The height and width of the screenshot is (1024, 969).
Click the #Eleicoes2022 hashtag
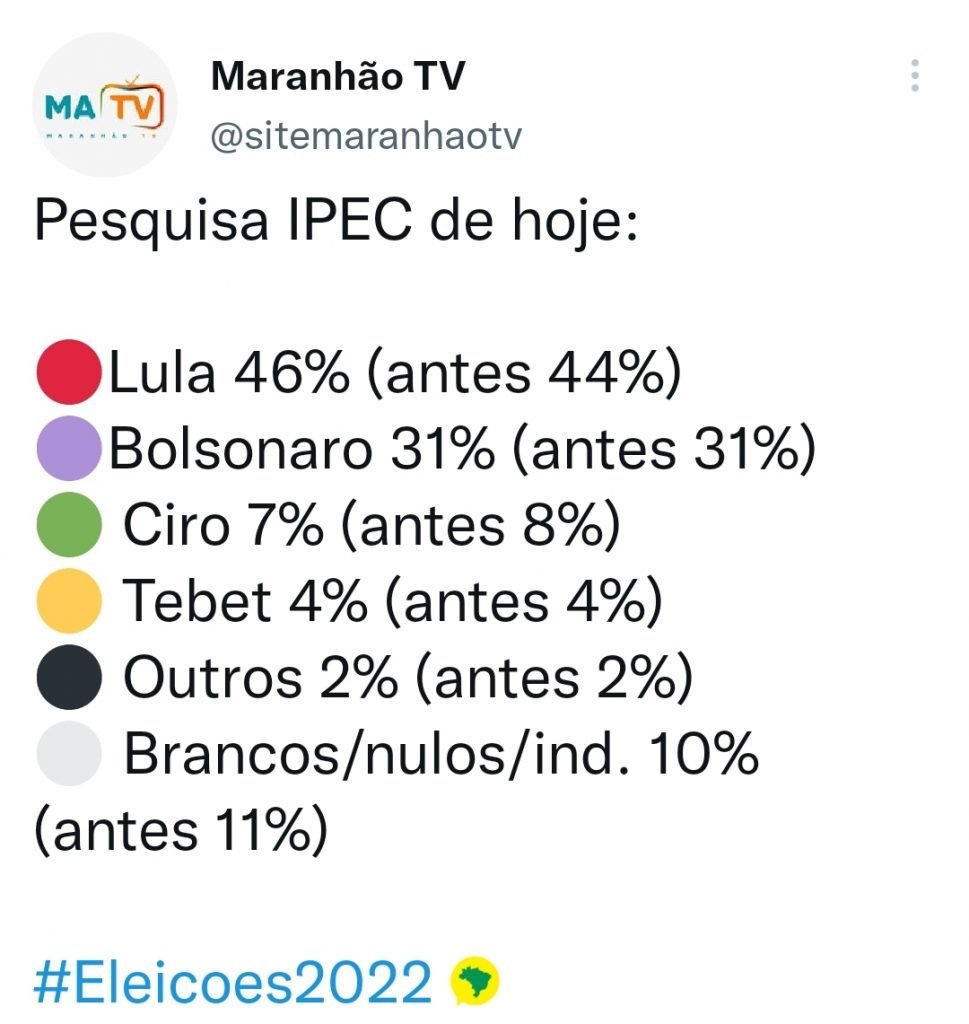click(x=232, y=982)
